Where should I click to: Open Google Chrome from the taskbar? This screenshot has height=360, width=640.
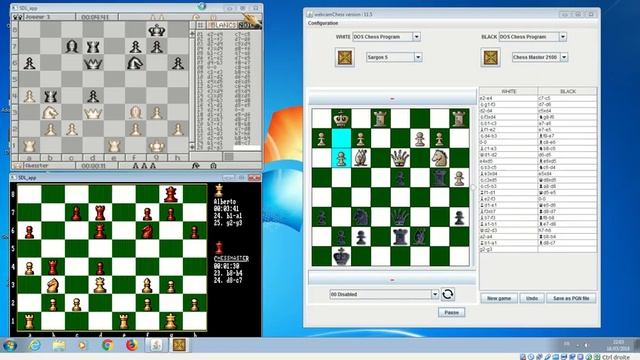coord(108,345)
